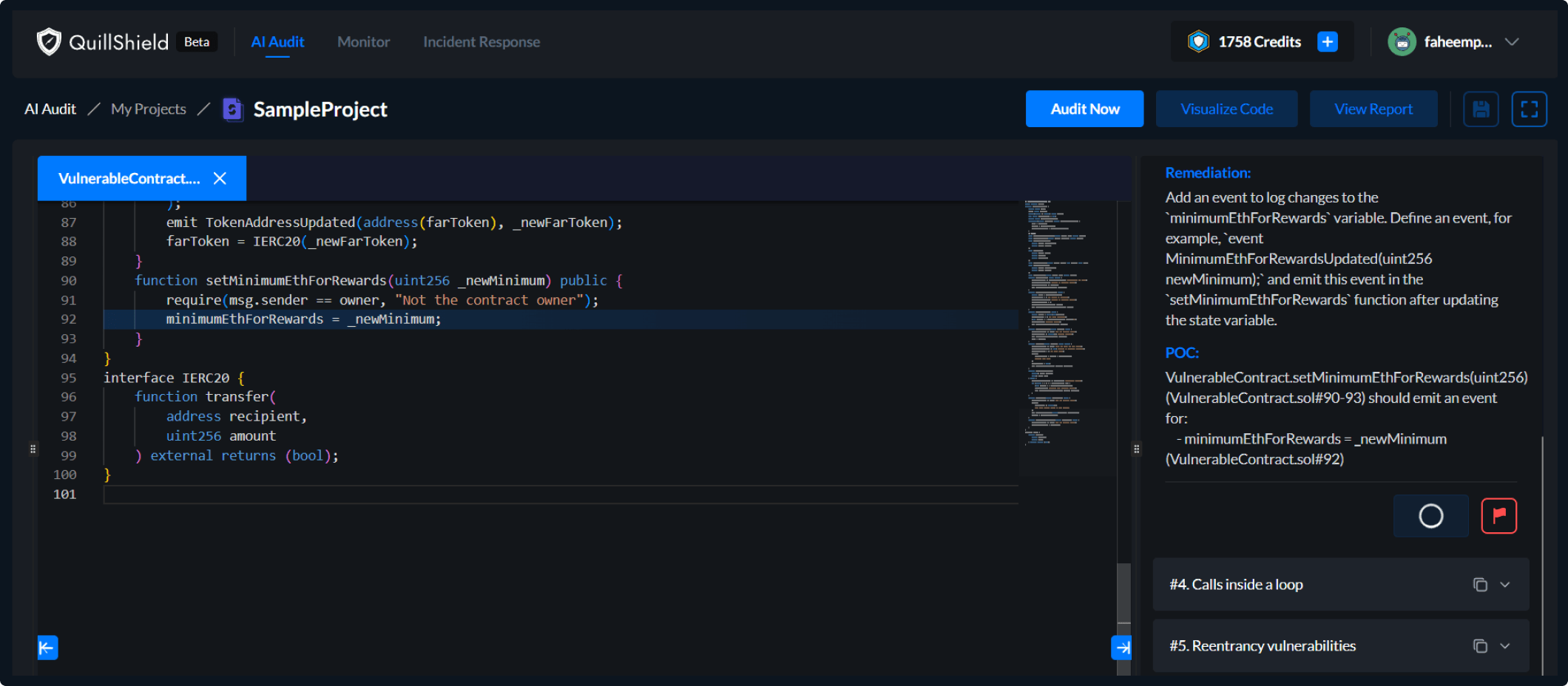Click the external returns (bool) line
The width and height of the screenshot is (1568, 686).
(x=237, y=456)
